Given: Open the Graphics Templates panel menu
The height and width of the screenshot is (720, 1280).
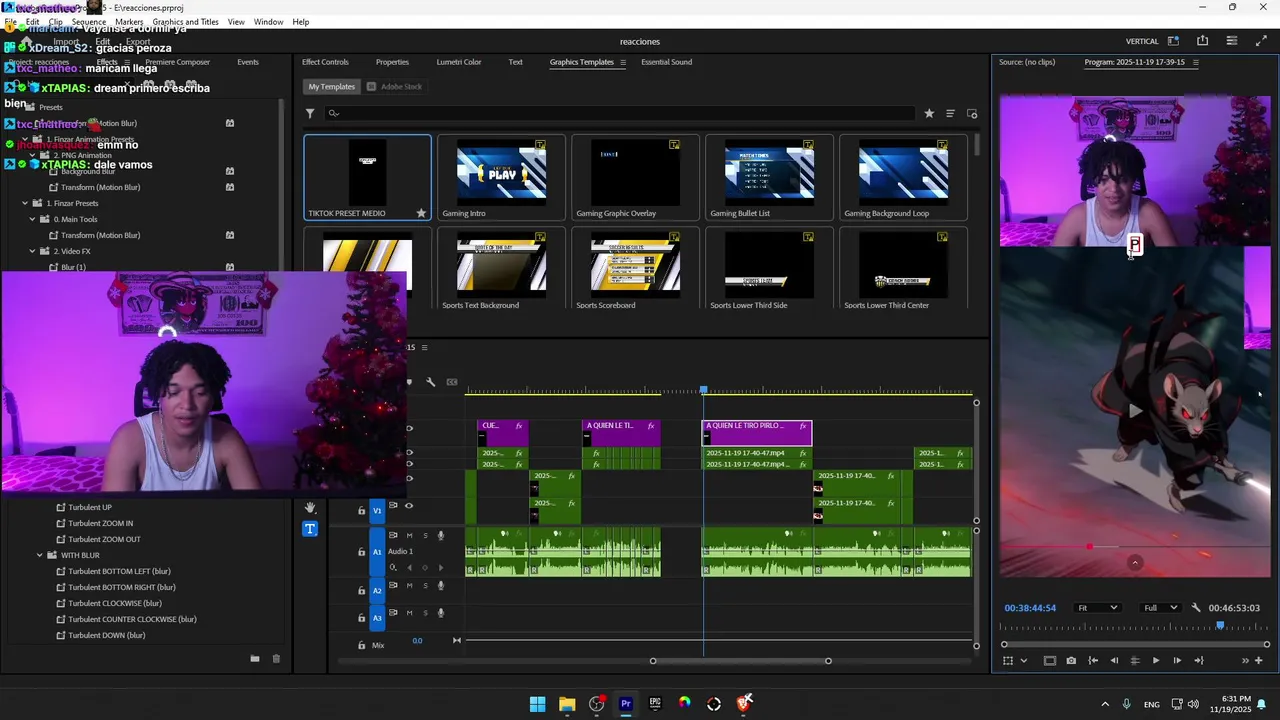Looking at the screenshot, I should coord(623,62).
